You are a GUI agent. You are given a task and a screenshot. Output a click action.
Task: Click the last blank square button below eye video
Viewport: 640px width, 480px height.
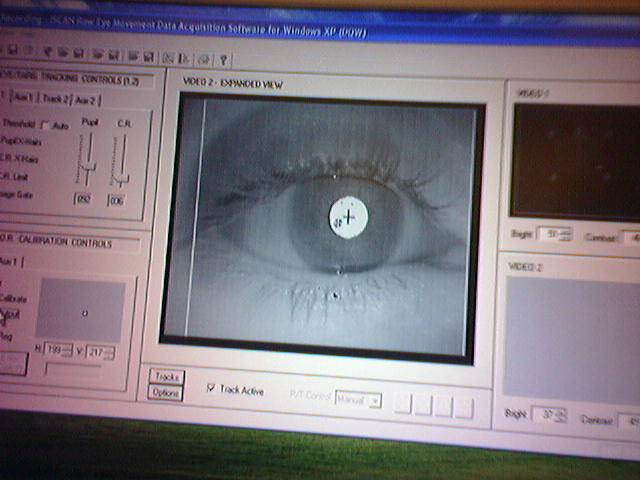pyautogui.click(x=465, y=408)
